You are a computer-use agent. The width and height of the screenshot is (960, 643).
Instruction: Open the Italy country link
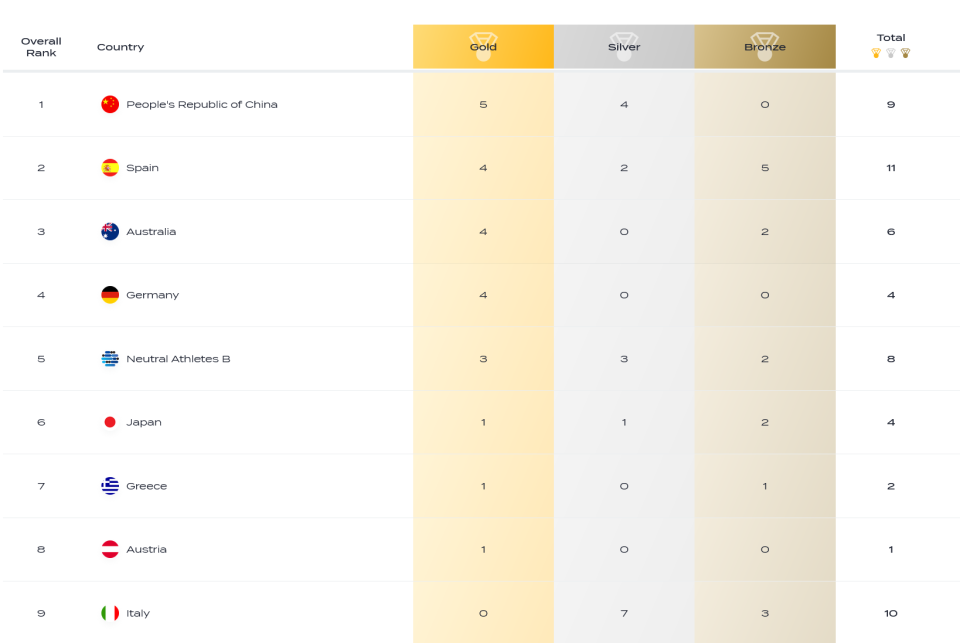(138, 613)
